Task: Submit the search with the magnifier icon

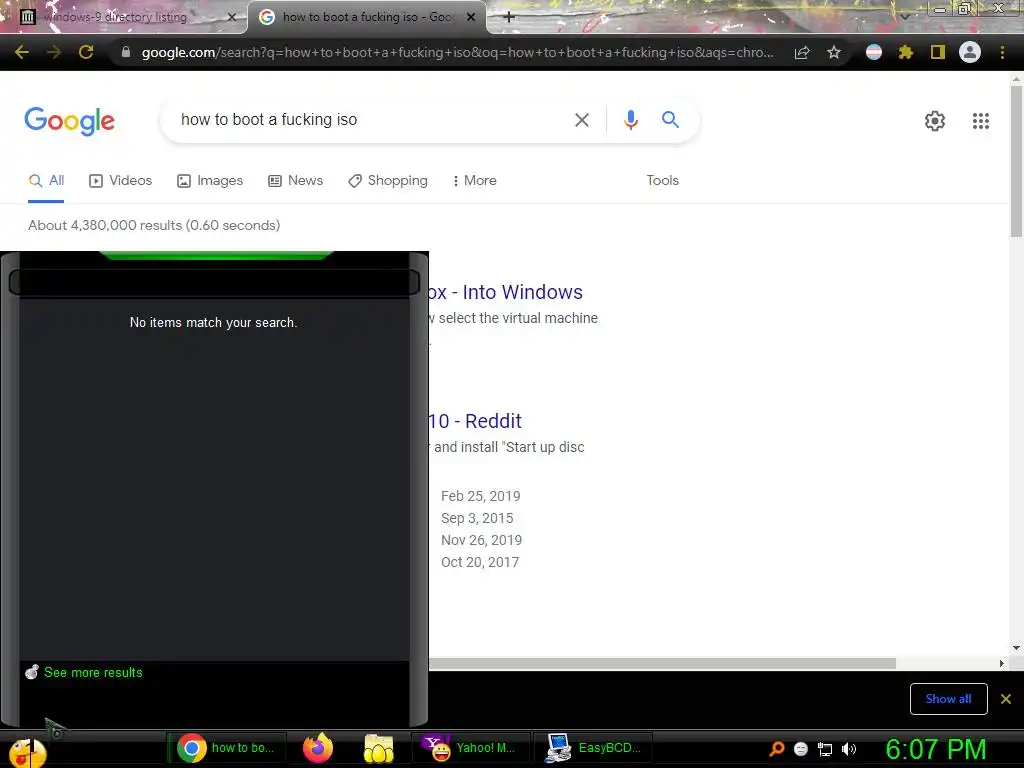Action: click(x=670, y=120)
